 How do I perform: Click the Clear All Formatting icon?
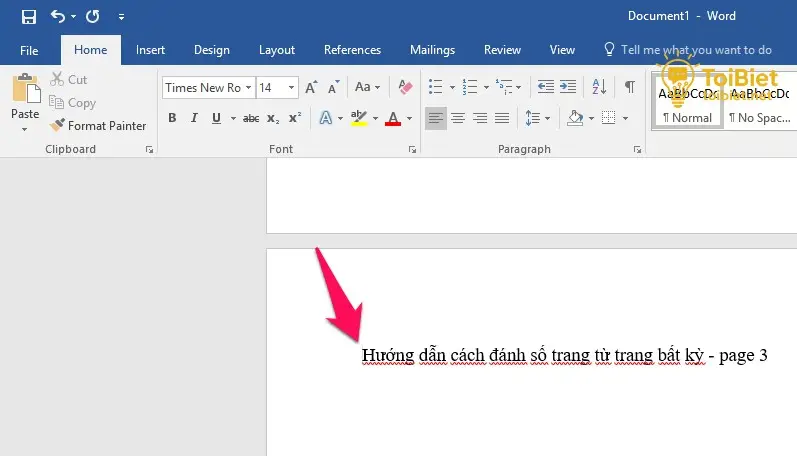click(406, 87)
